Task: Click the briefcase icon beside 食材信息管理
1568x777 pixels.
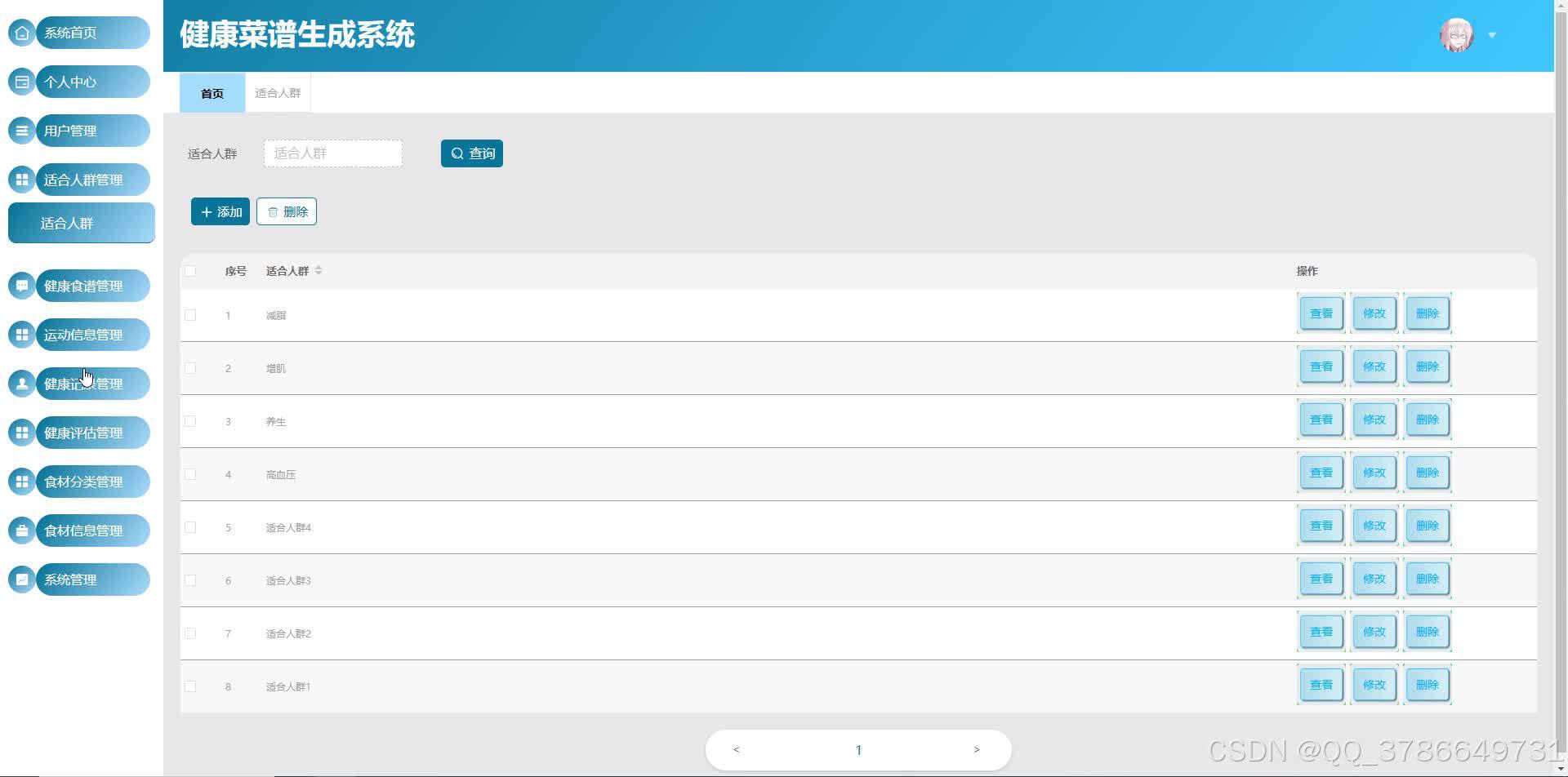Action: [22, 531]
